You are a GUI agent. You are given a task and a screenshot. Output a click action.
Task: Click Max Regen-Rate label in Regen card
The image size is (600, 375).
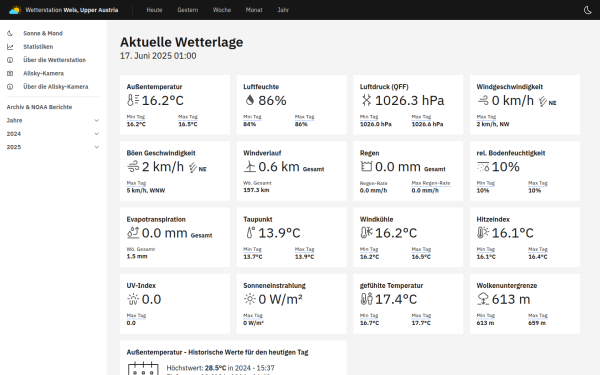pyautogui.click(x=431, y=183)
